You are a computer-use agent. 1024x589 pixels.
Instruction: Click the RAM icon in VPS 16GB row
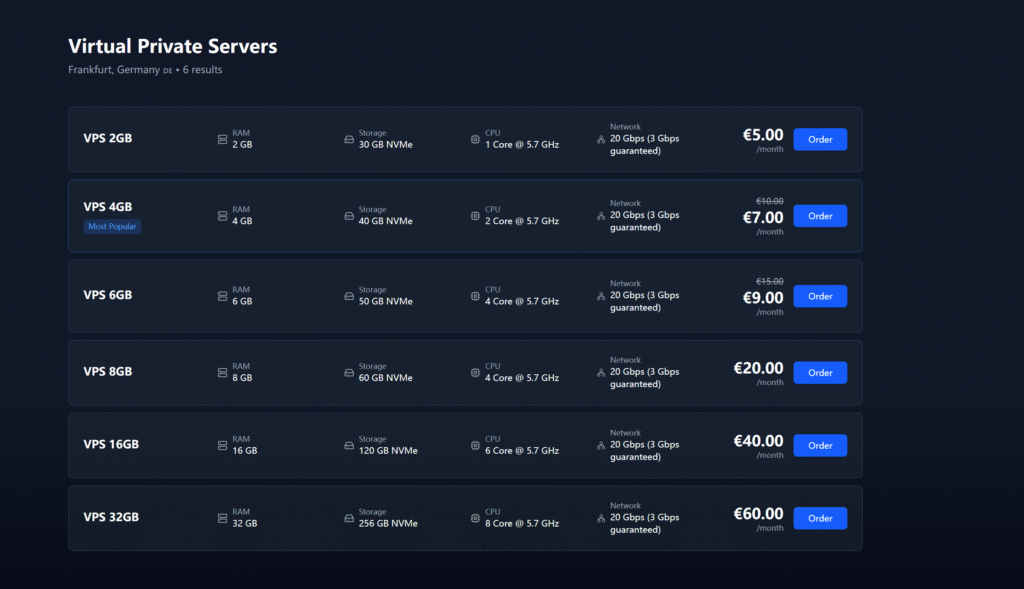[222, 445]
